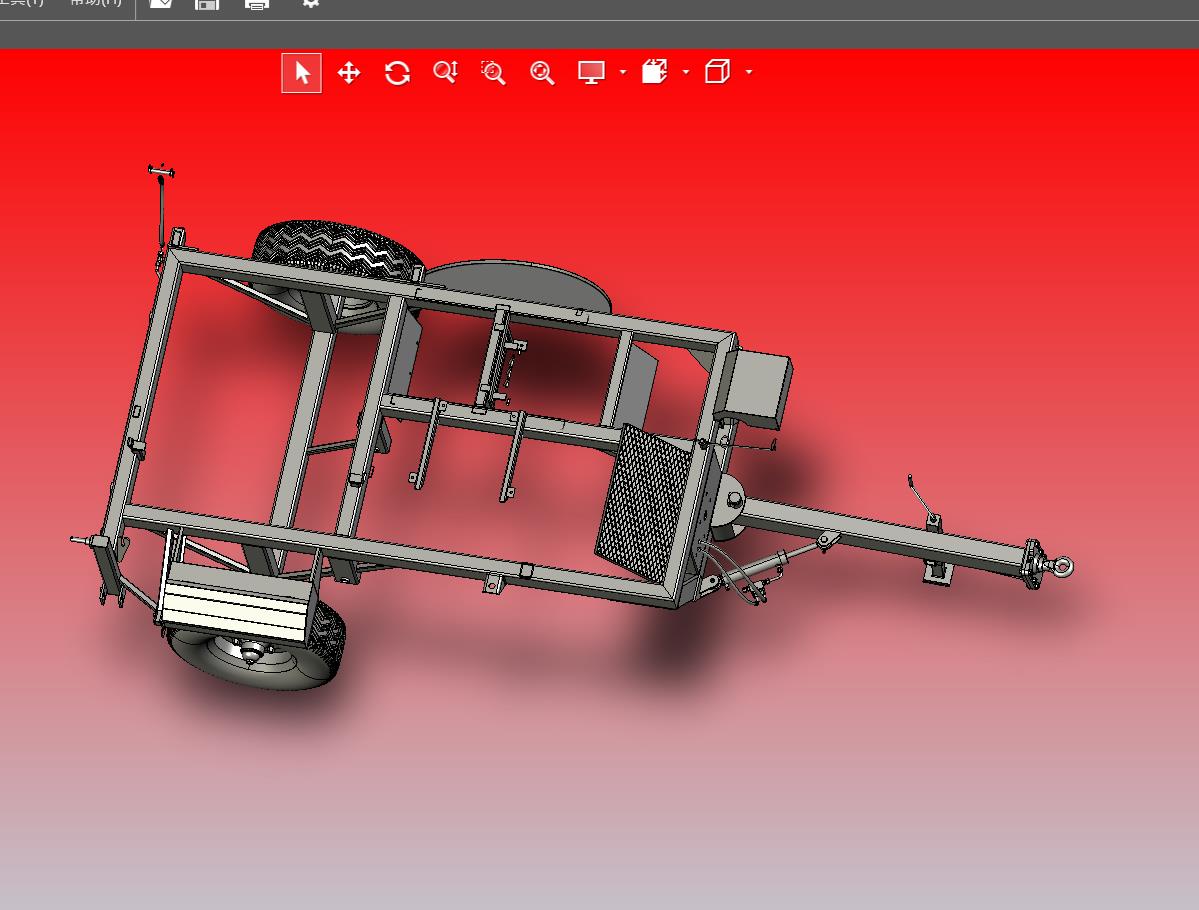Open the display style dropdown arrow
This screenshot has height=910, width=1199.
[x=749, y=72]
